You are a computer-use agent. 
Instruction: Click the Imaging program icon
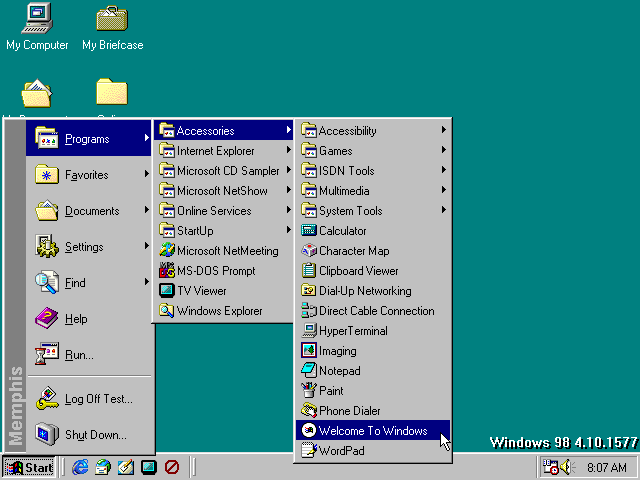(x=309, y=351)
